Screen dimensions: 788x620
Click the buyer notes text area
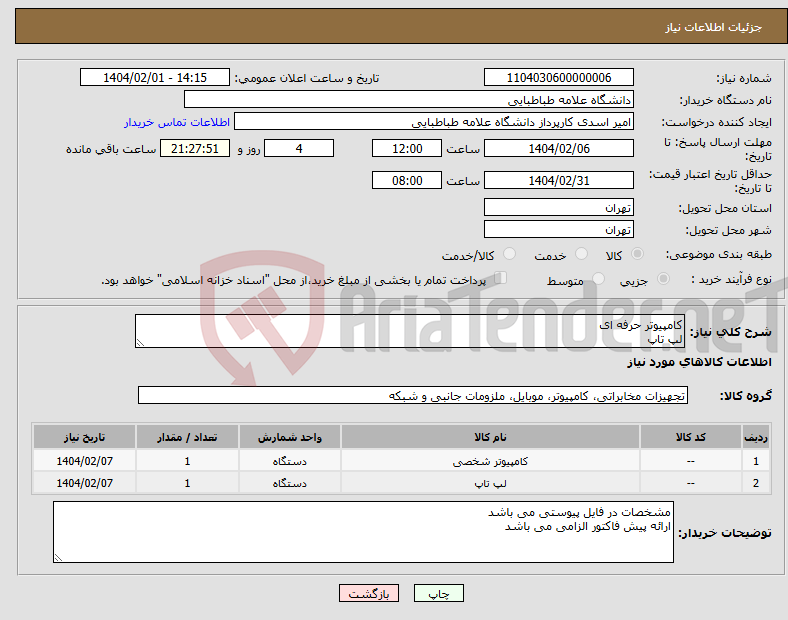363,532
